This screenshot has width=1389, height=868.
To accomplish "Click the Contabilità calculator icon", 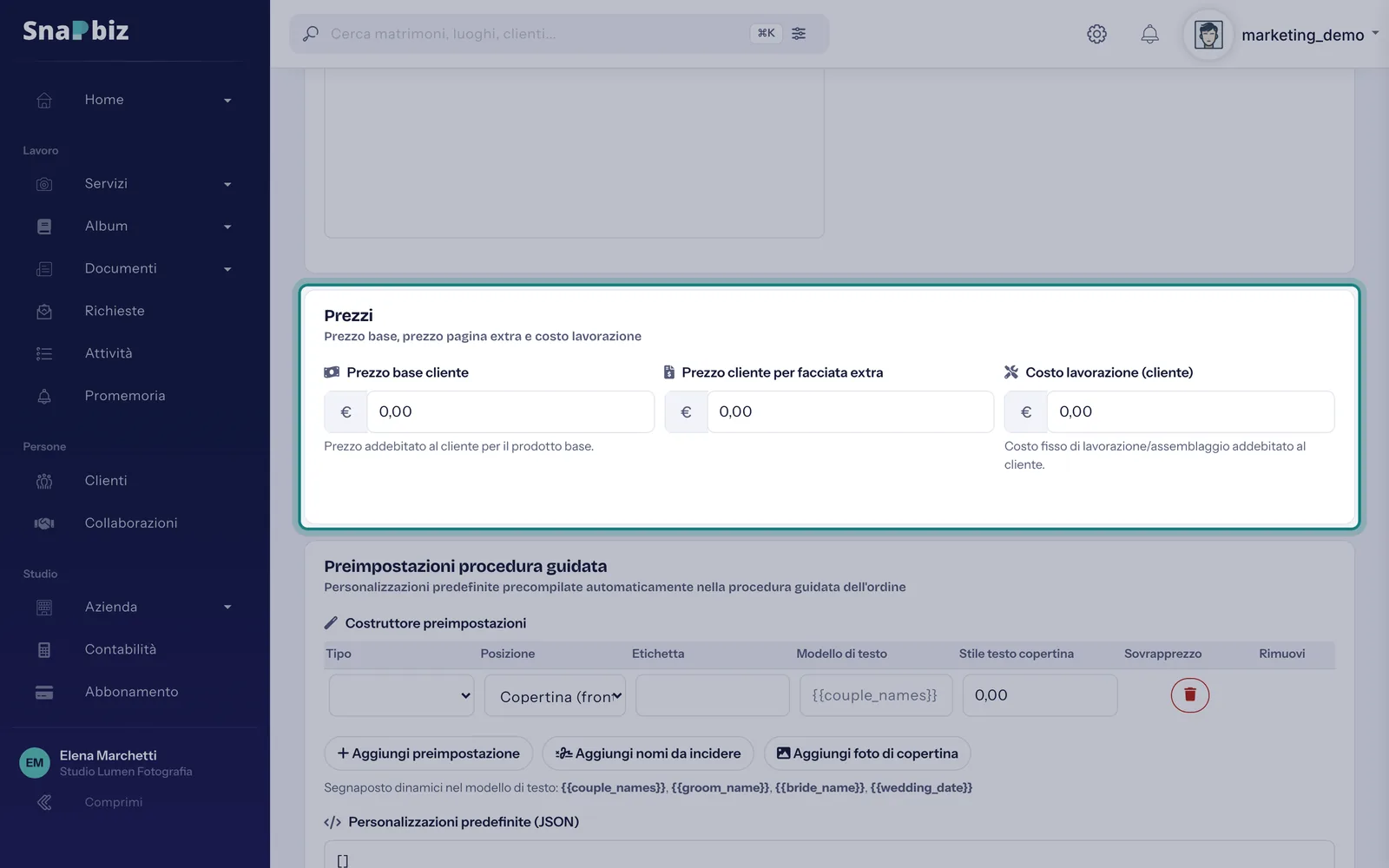I will tap(44, 649).
